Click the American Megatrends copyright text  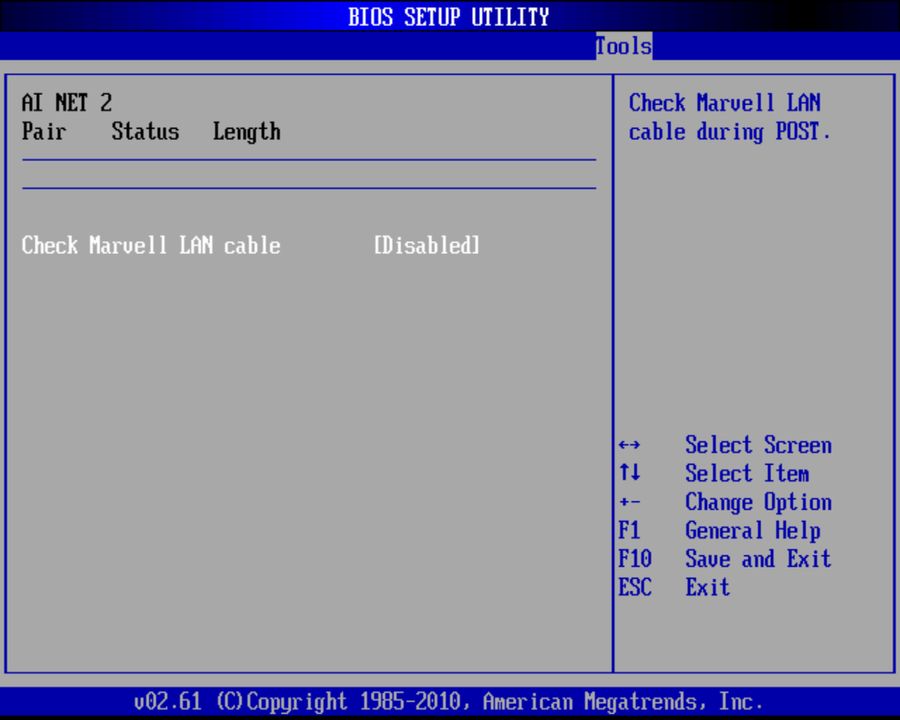pyautogui.click(x=449, y=701)
